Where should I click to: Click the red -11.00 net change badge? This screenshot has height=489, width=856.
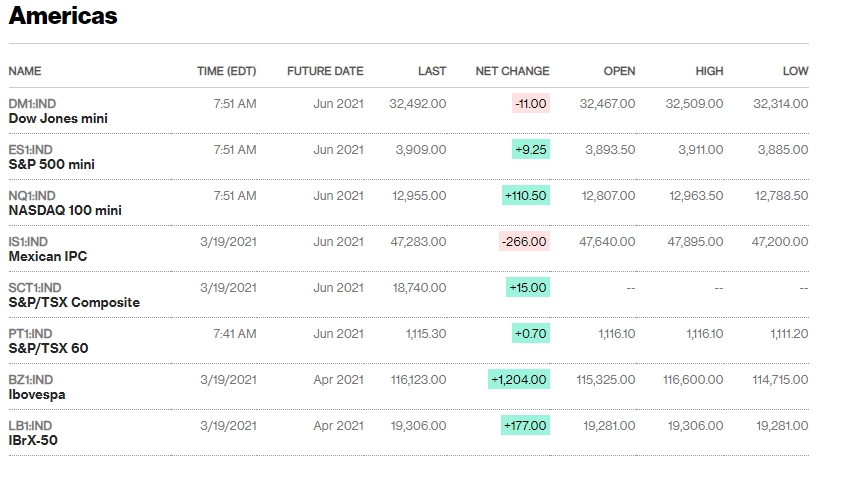tap(530, 103)
